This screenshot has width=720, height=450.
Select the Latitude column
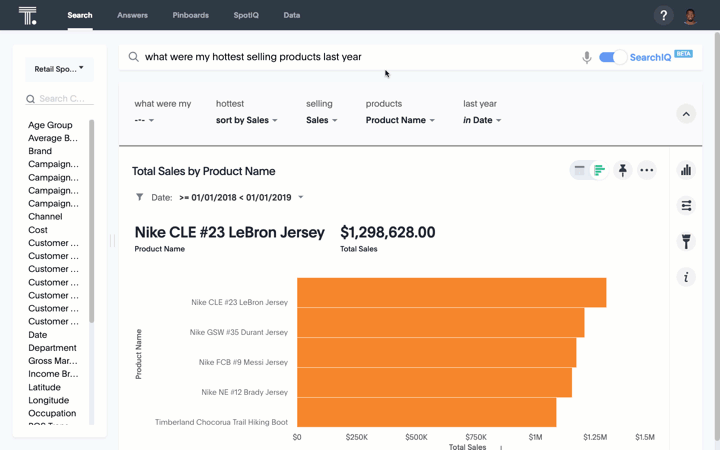[x=44, y=388]
